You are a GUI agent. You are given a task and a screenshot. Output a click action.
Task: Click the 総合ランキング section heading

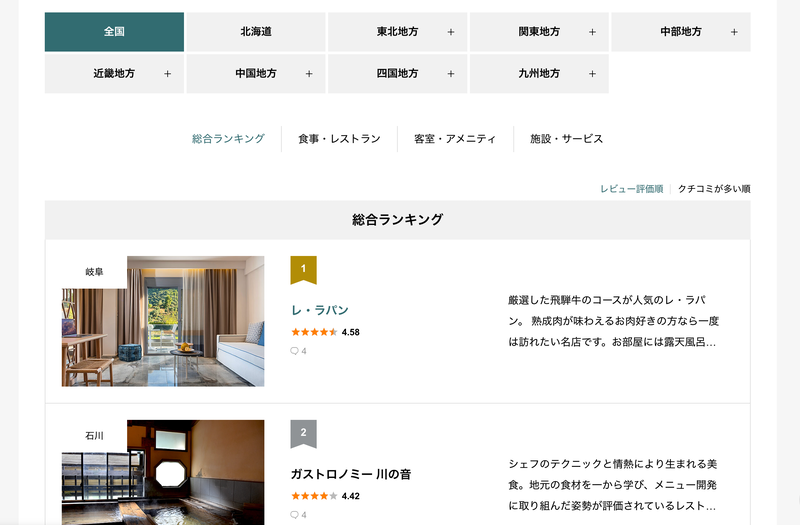[397, 220]
